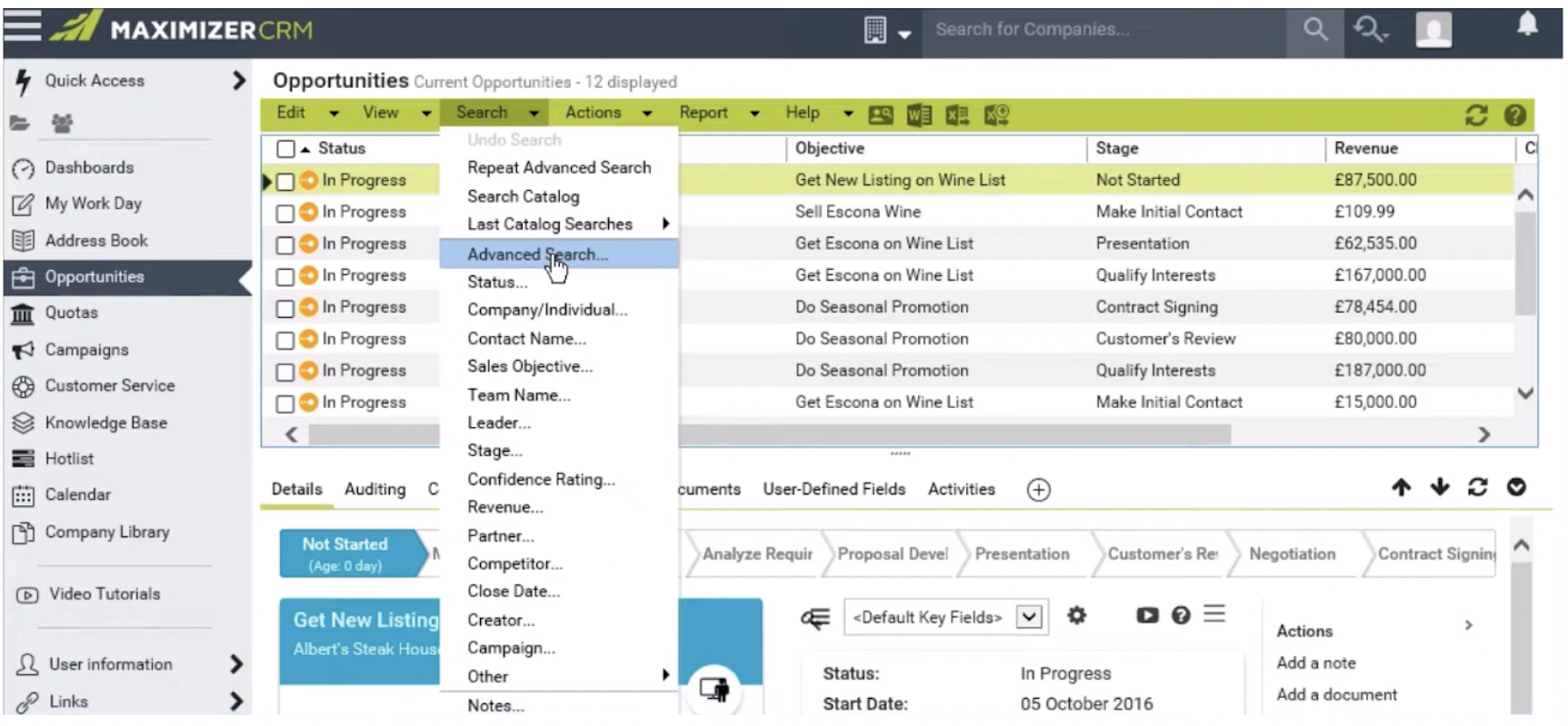The width and height of the screenshot is (1568, 726).
Task: Click the grid's horizontal scrollbar
Action: point(769,435)
